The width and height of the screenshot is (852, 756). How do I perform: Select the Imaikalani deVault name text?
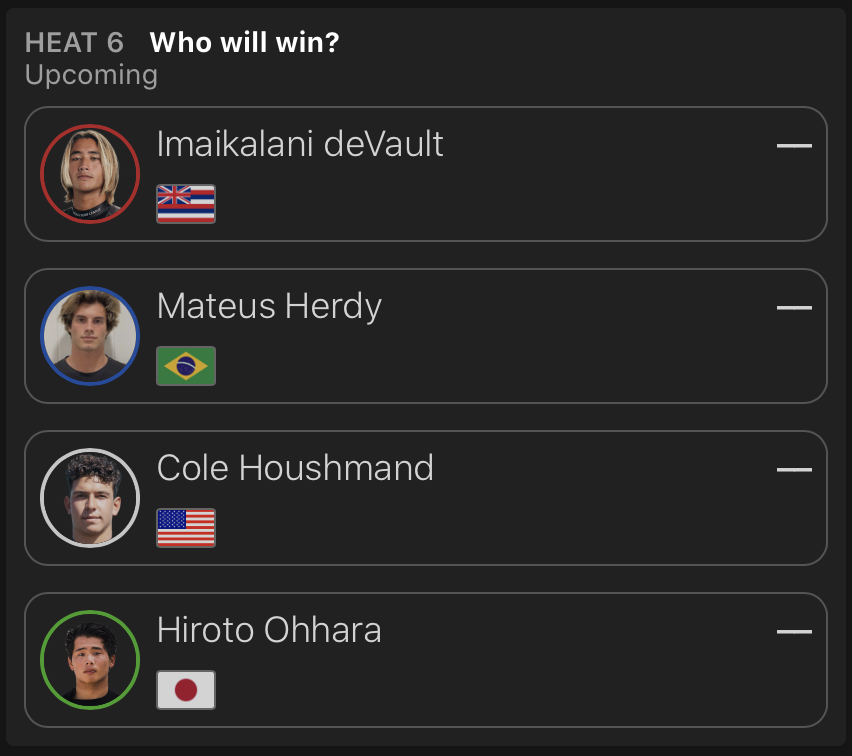(x=300, y=145)
